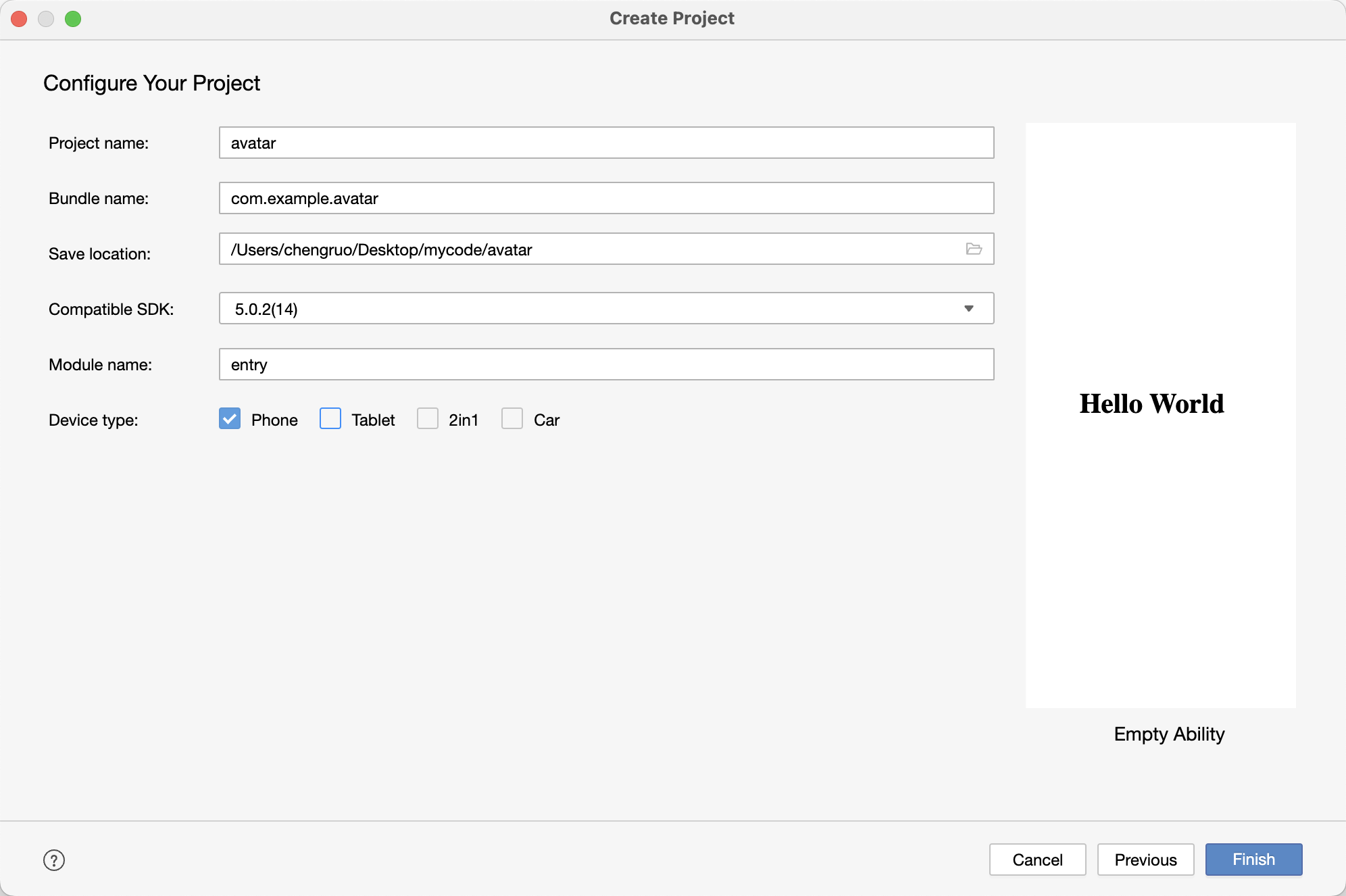Click the Cancel button

[x=1037, y=860]
